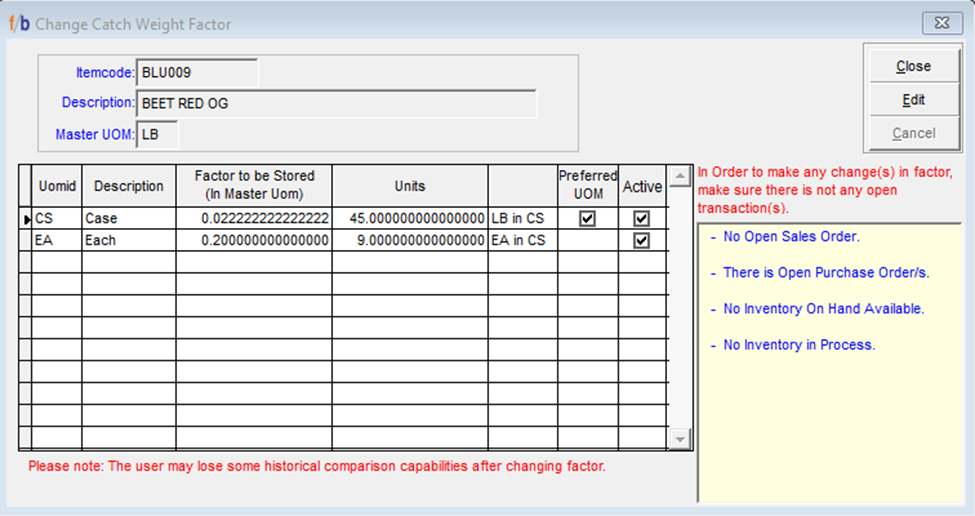The height and width of the screenshot is (516, 975).
Task: Click the grid scrollbar up arrow
Action: pyautogui.click(x=680, y=177)
